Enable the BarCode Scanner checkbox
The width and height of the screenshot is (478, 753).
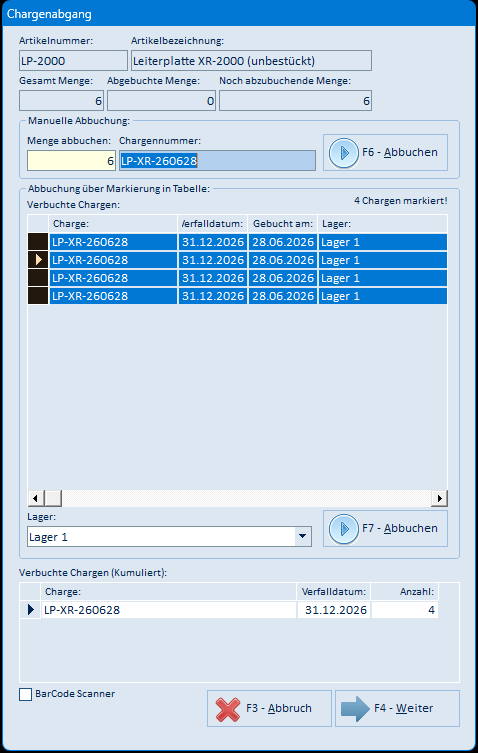point(25,694)
